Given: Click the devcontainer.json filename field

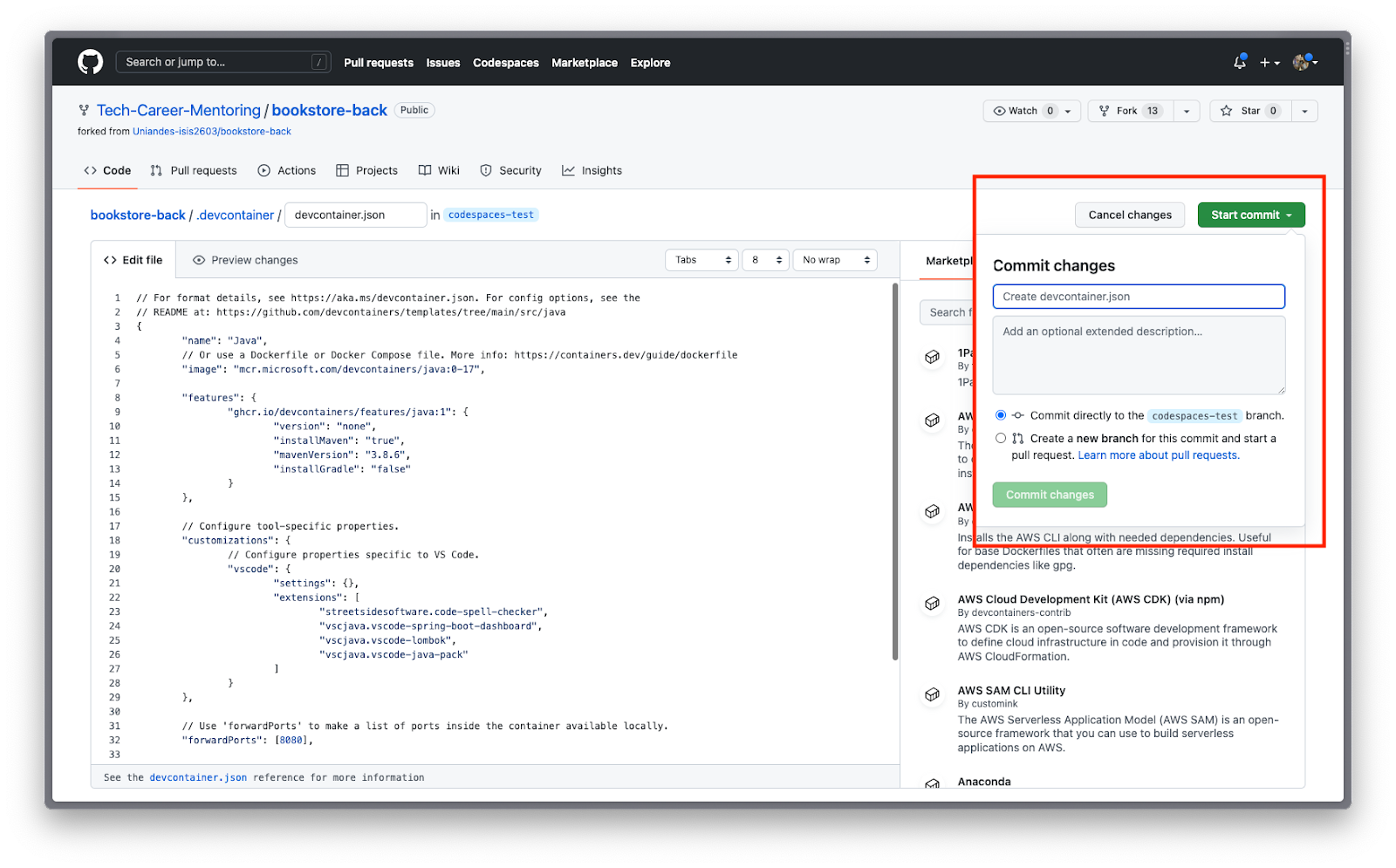Looking at the screenshot, I should point(356,215).
